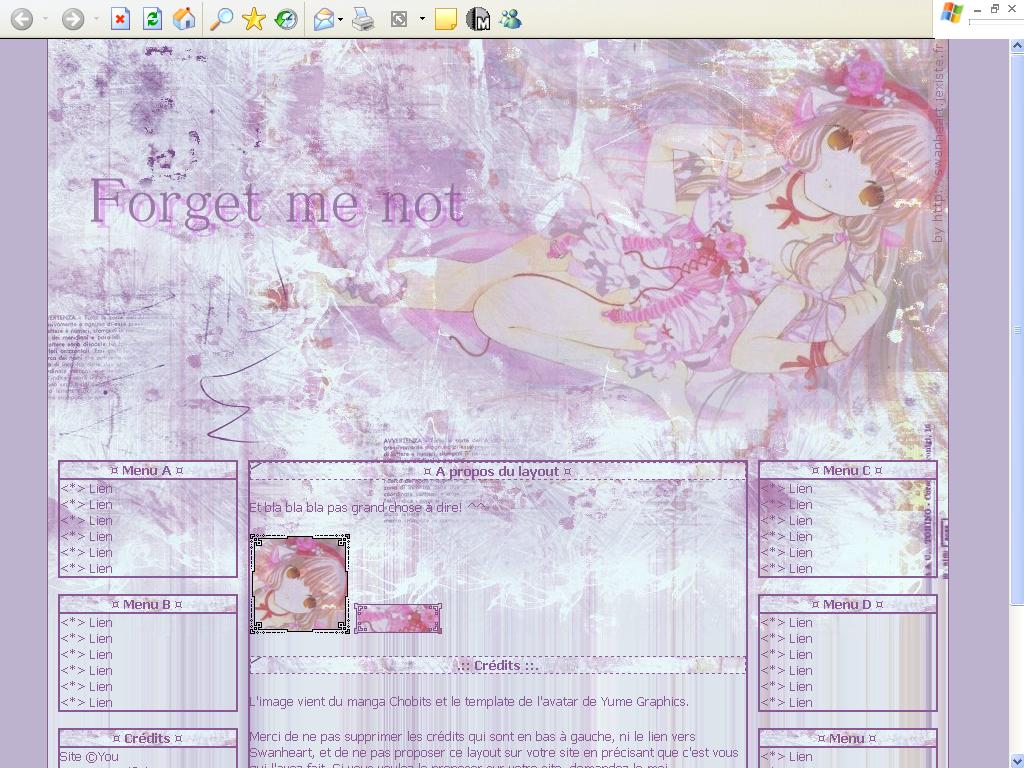Open History with the green clock icon
1024x768 pixels.
(286, 19)
